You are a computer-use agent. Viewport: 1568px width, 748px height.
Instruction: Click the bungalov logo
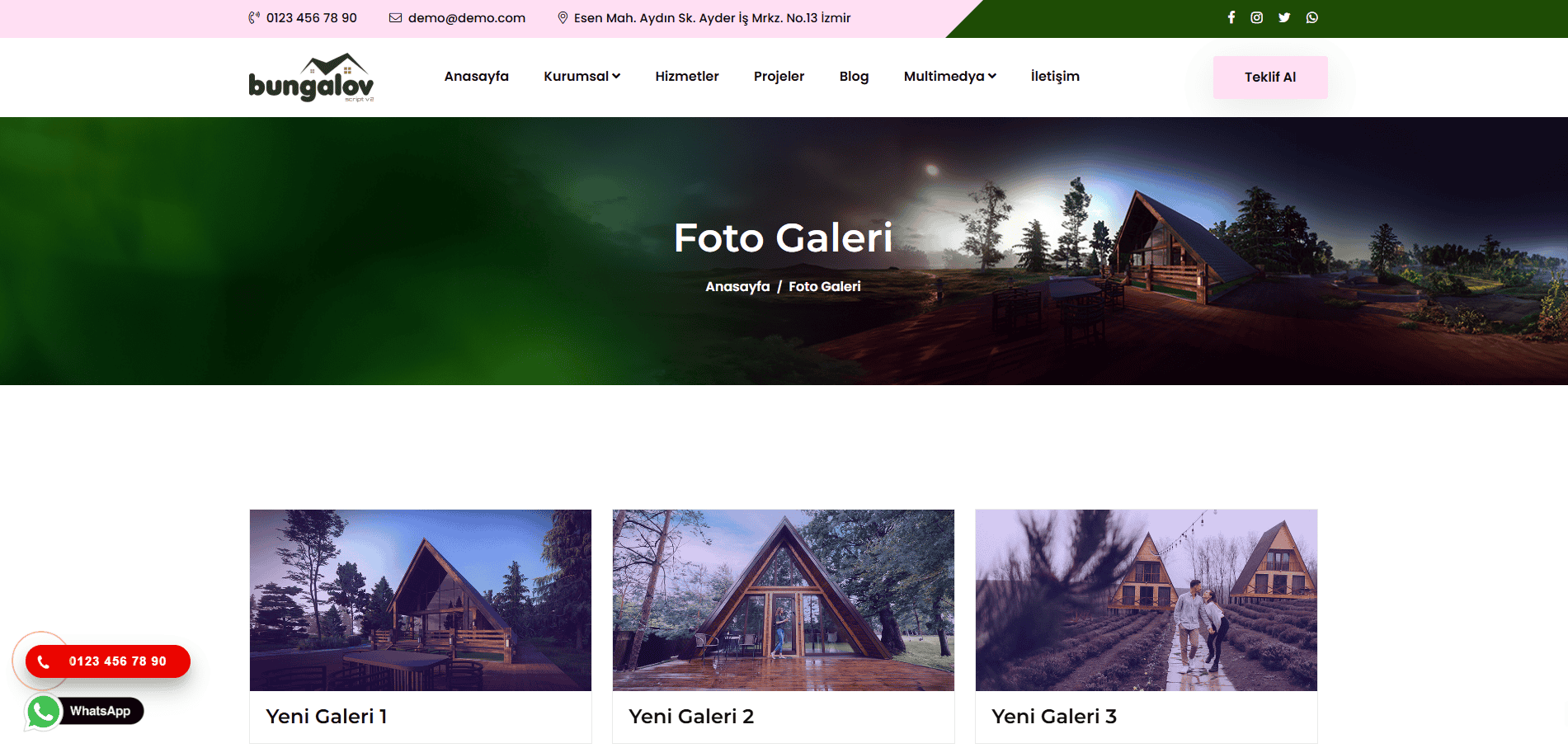tap(311, 78)
